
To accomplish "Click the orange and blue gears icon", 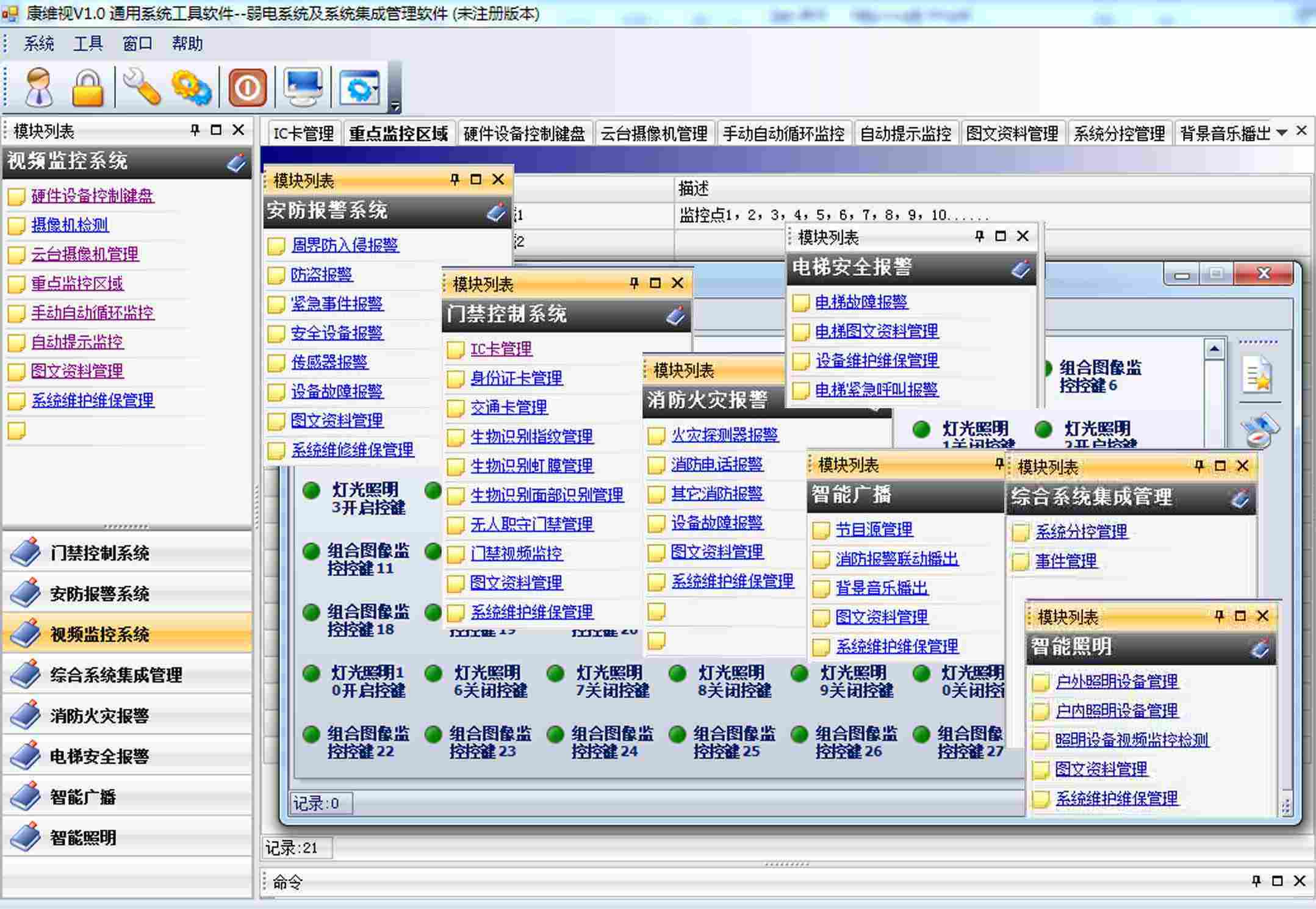I will click(x=191, y=88).
